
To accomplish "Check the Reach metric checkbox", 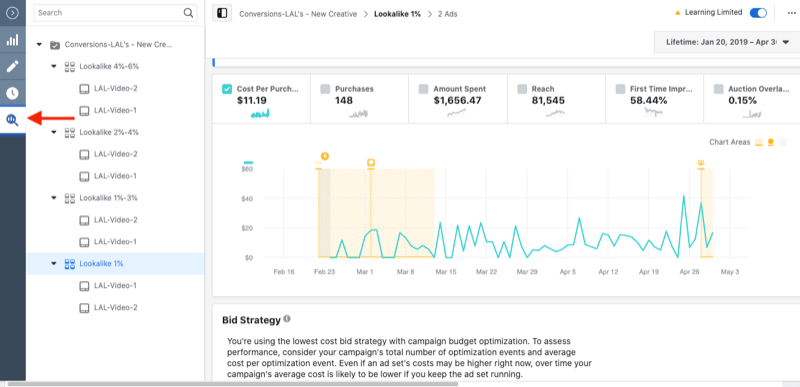I will [x=522, y=89].
